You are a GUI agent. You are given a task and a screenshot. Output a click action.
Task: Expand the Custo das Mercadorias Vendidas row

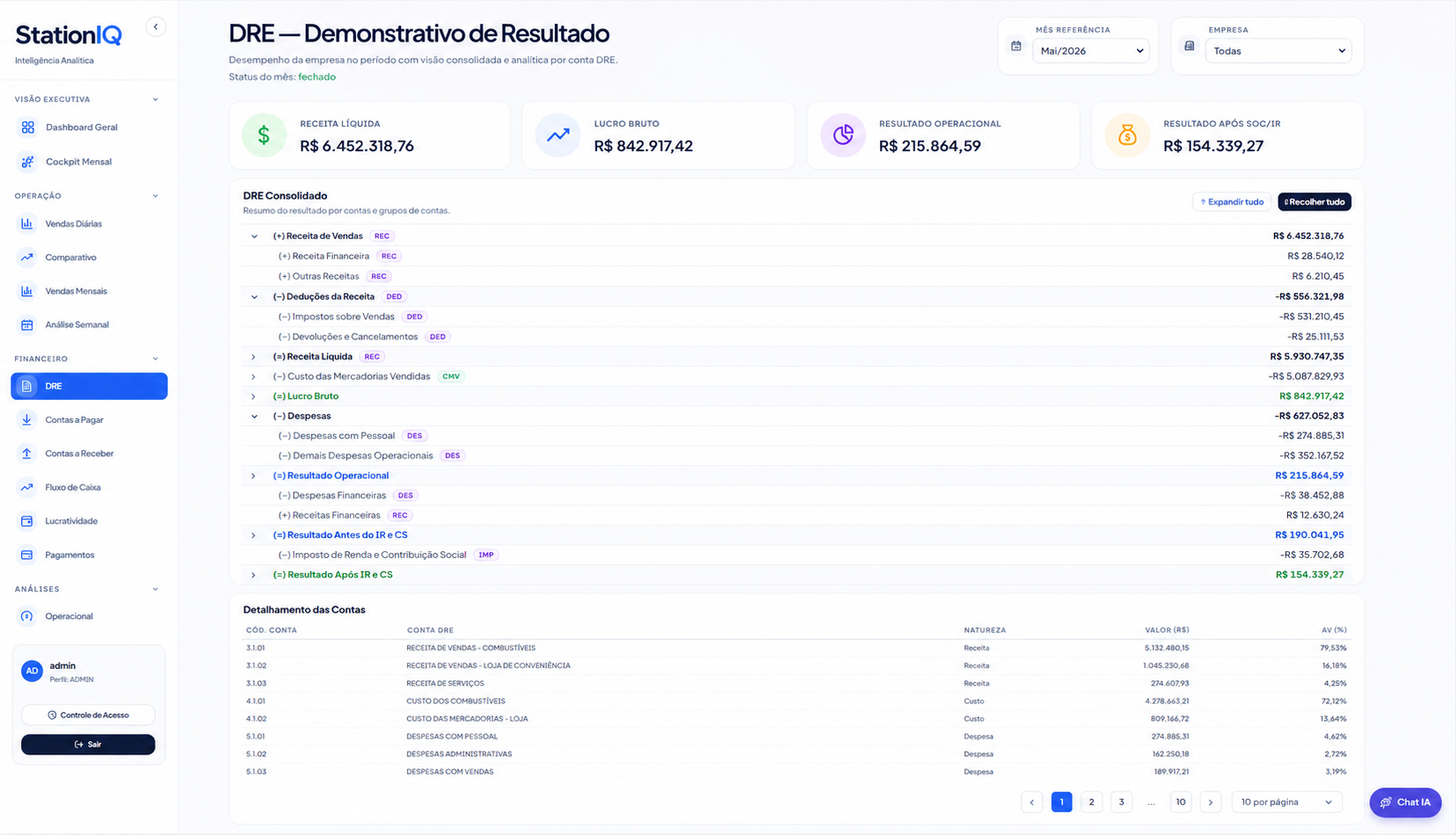click(254, 376)
